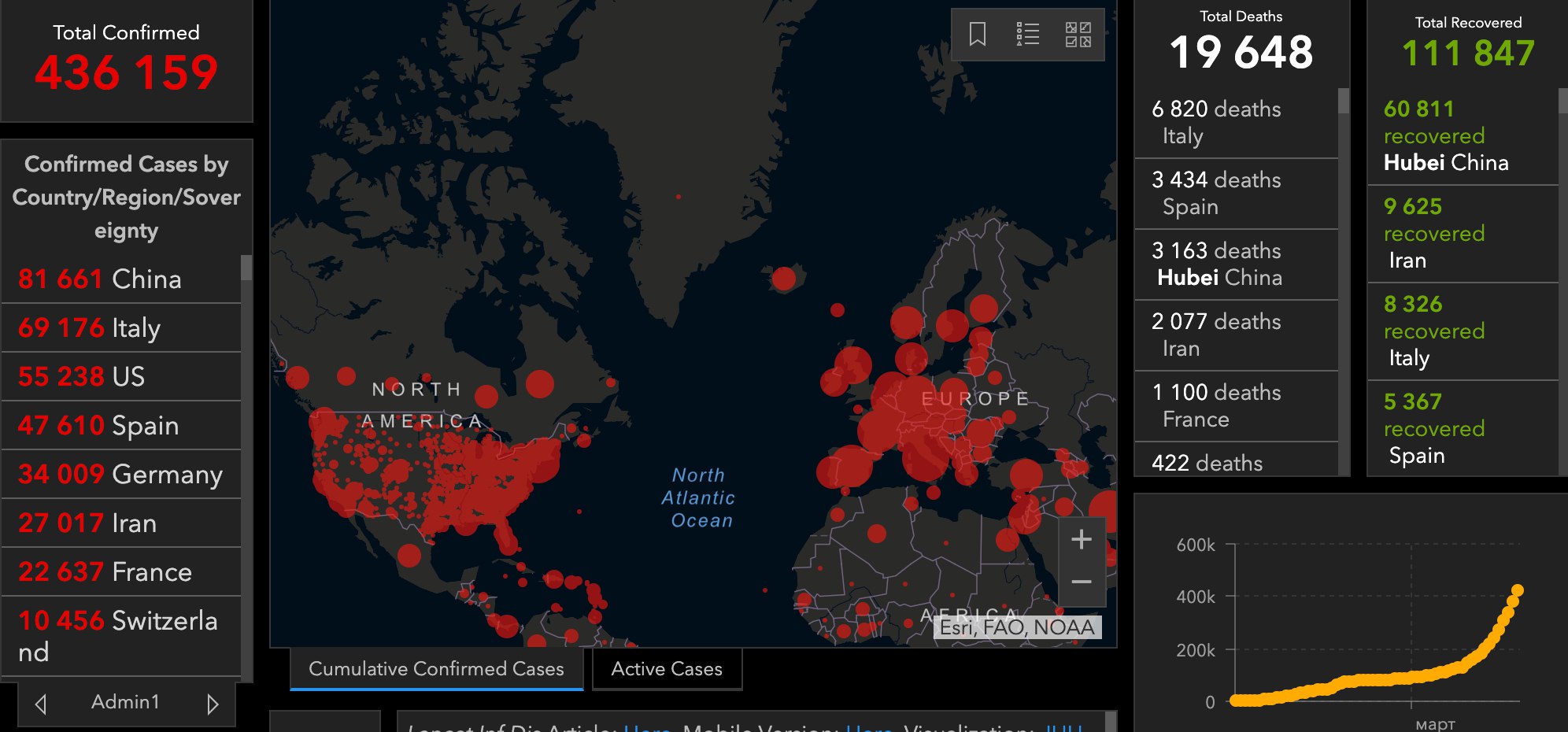Select Germany with 34 009 cases

point(121,475)
